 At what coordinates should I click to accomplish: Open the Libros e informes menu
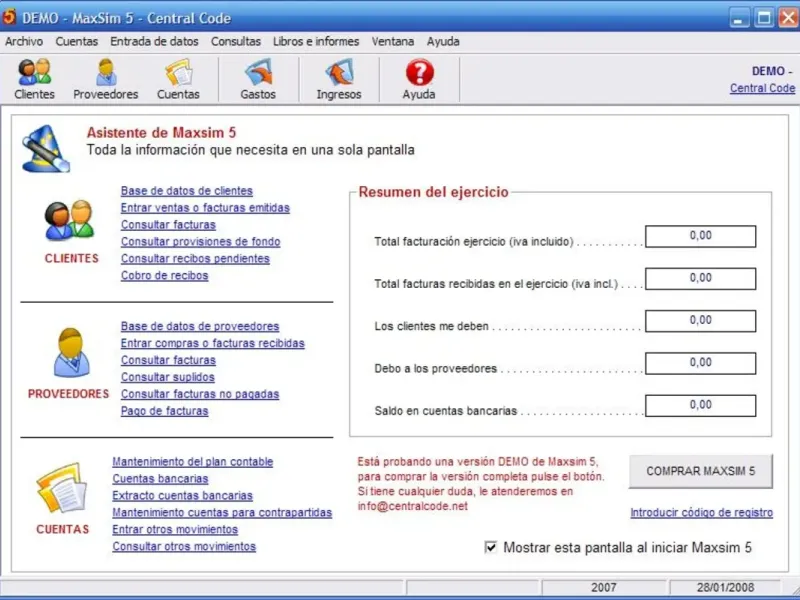pyautogui.click(x=316, y=41)
